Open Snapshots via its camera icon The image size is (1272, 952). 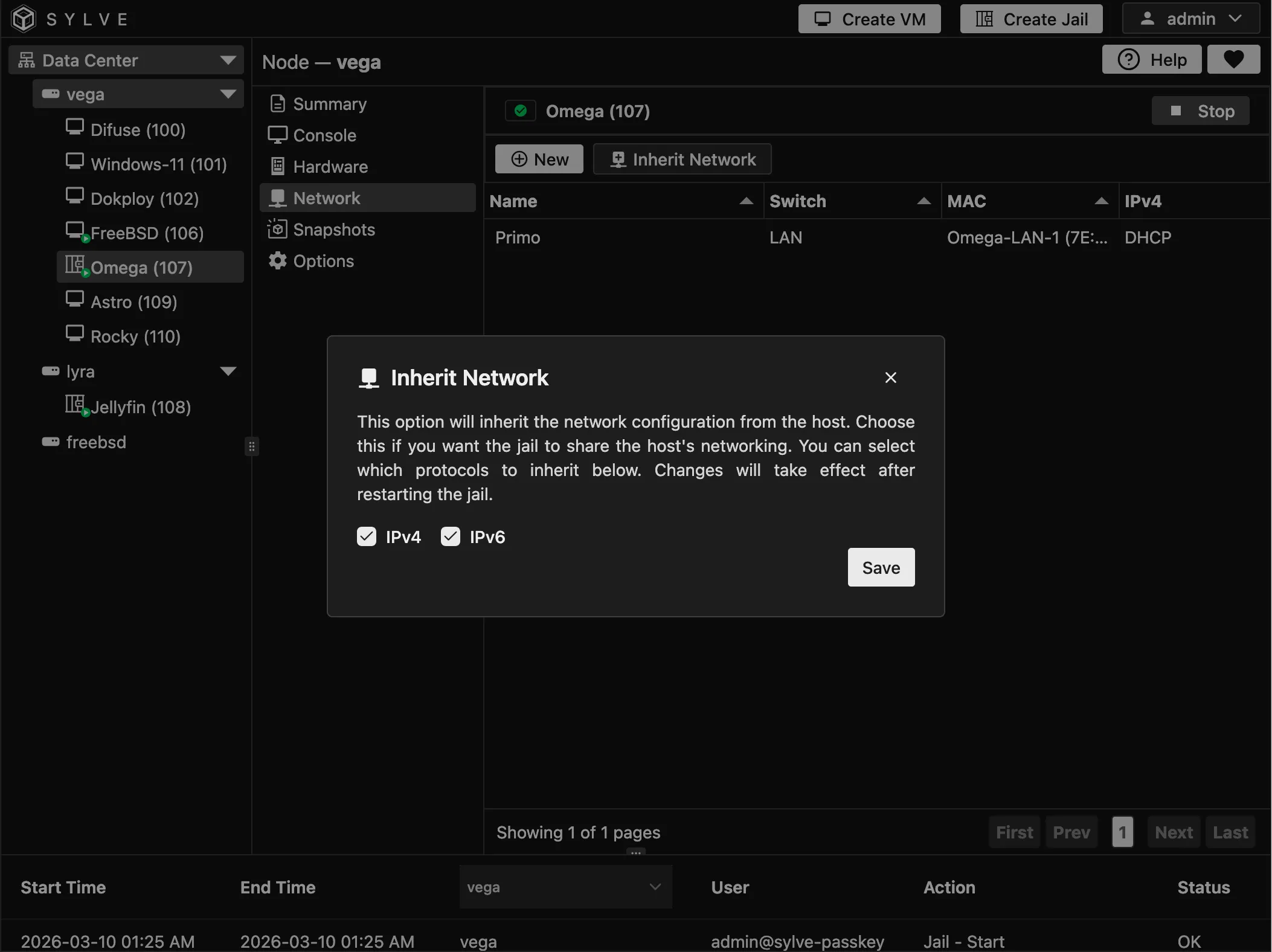(x=277, y=229)
